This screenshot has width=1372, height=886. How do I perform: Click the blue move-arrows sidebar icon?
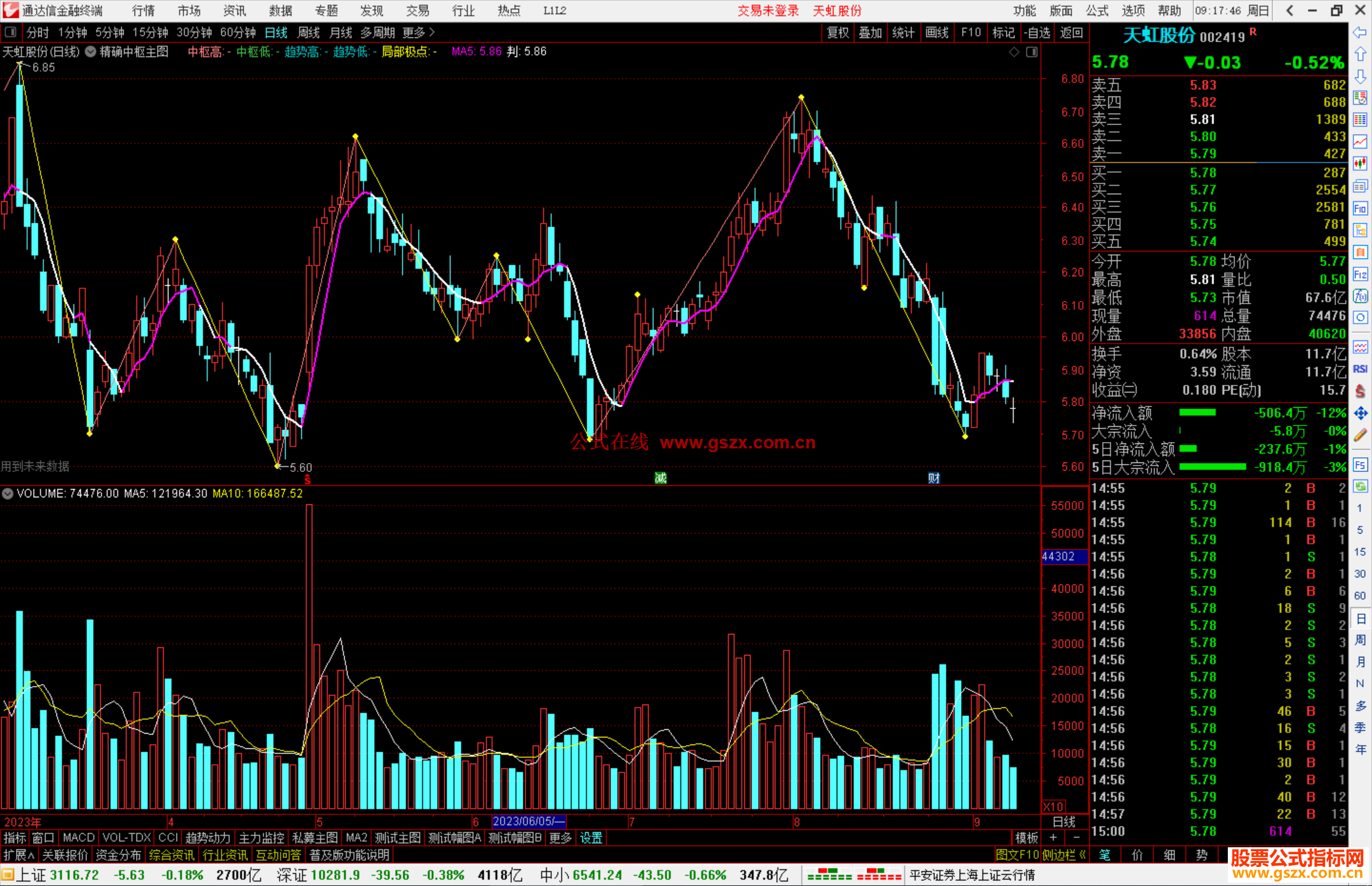1360,413
